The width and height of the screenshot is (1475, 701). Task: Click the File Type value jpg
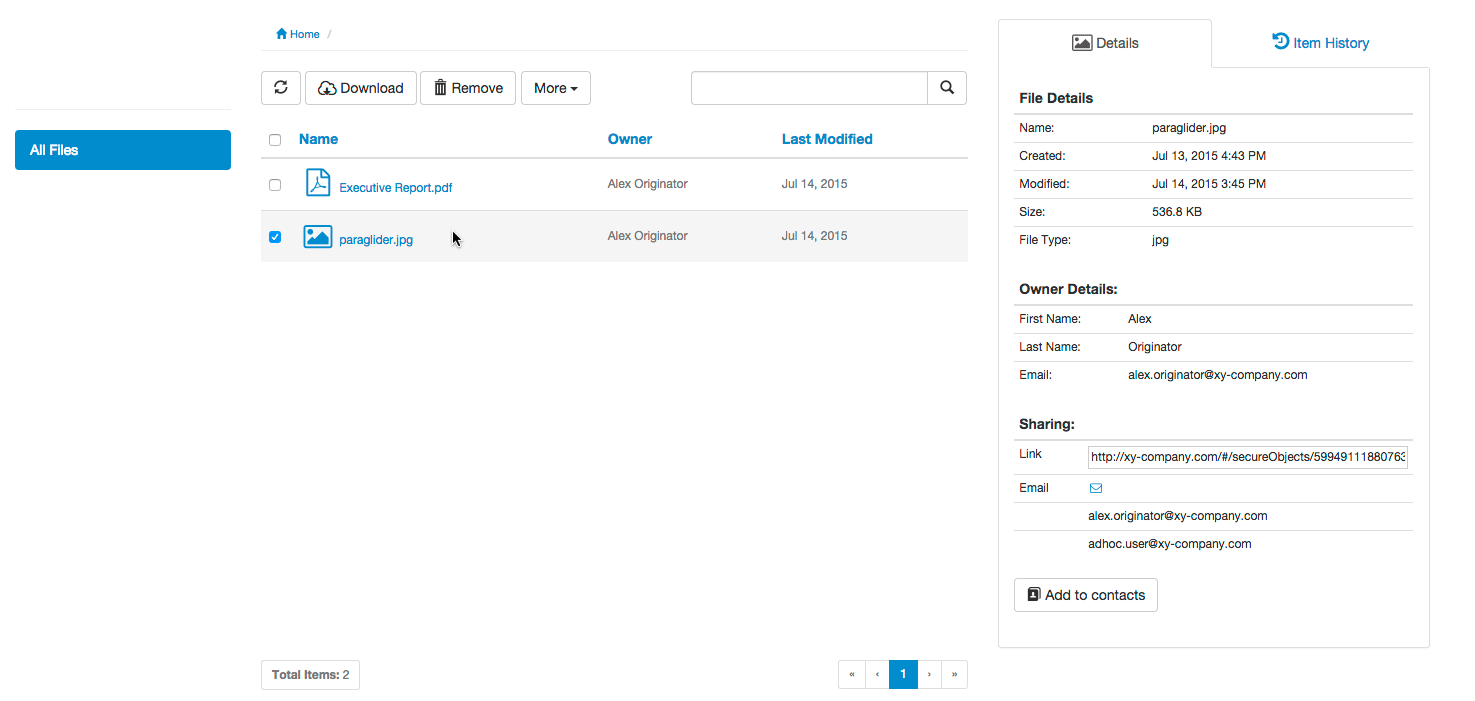tap(1160, 240)
